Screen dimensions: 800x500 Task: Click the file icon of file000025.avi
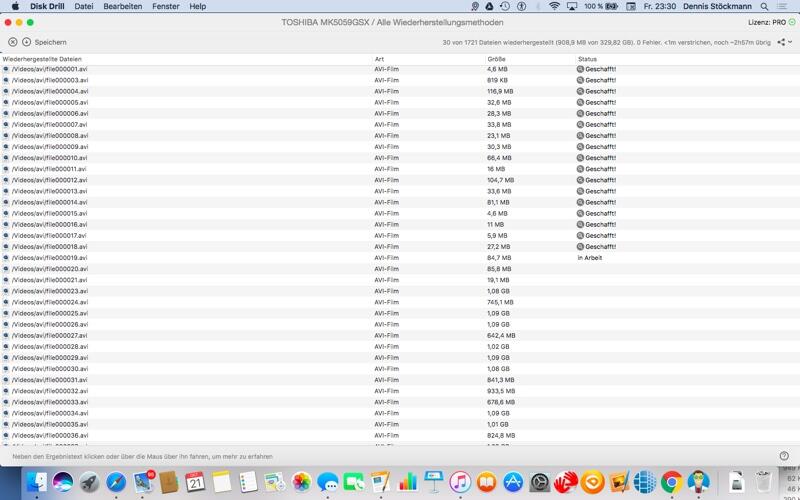point(6,313)
